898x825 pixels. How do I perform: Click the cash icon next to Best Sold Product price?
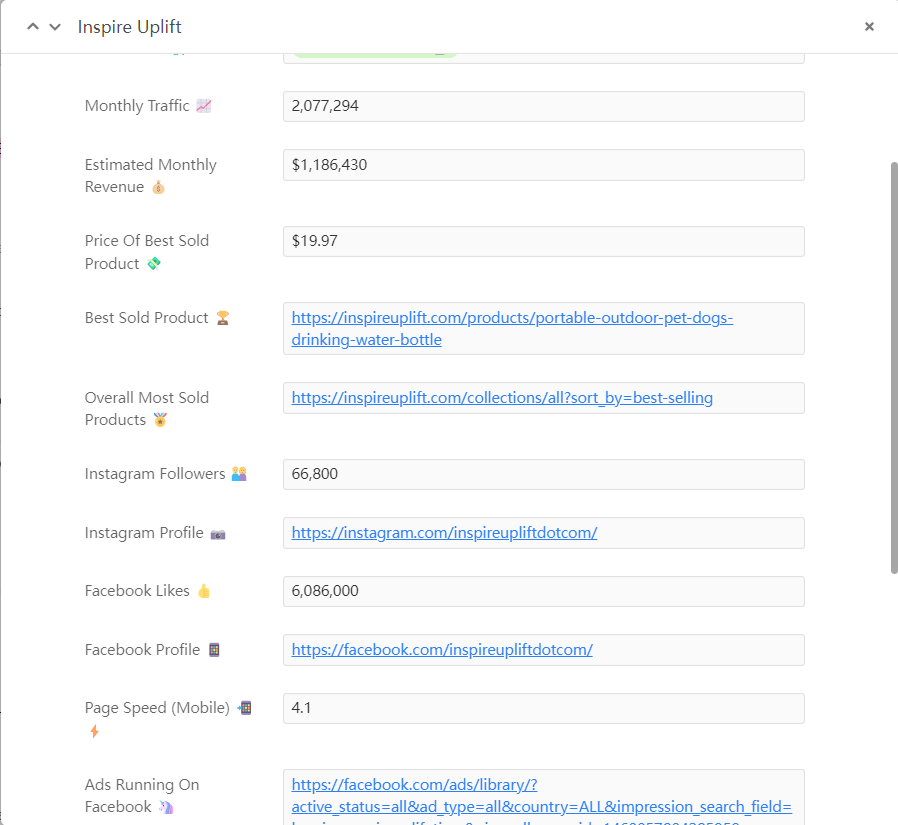pyautogui.click(x=153, y=264)
